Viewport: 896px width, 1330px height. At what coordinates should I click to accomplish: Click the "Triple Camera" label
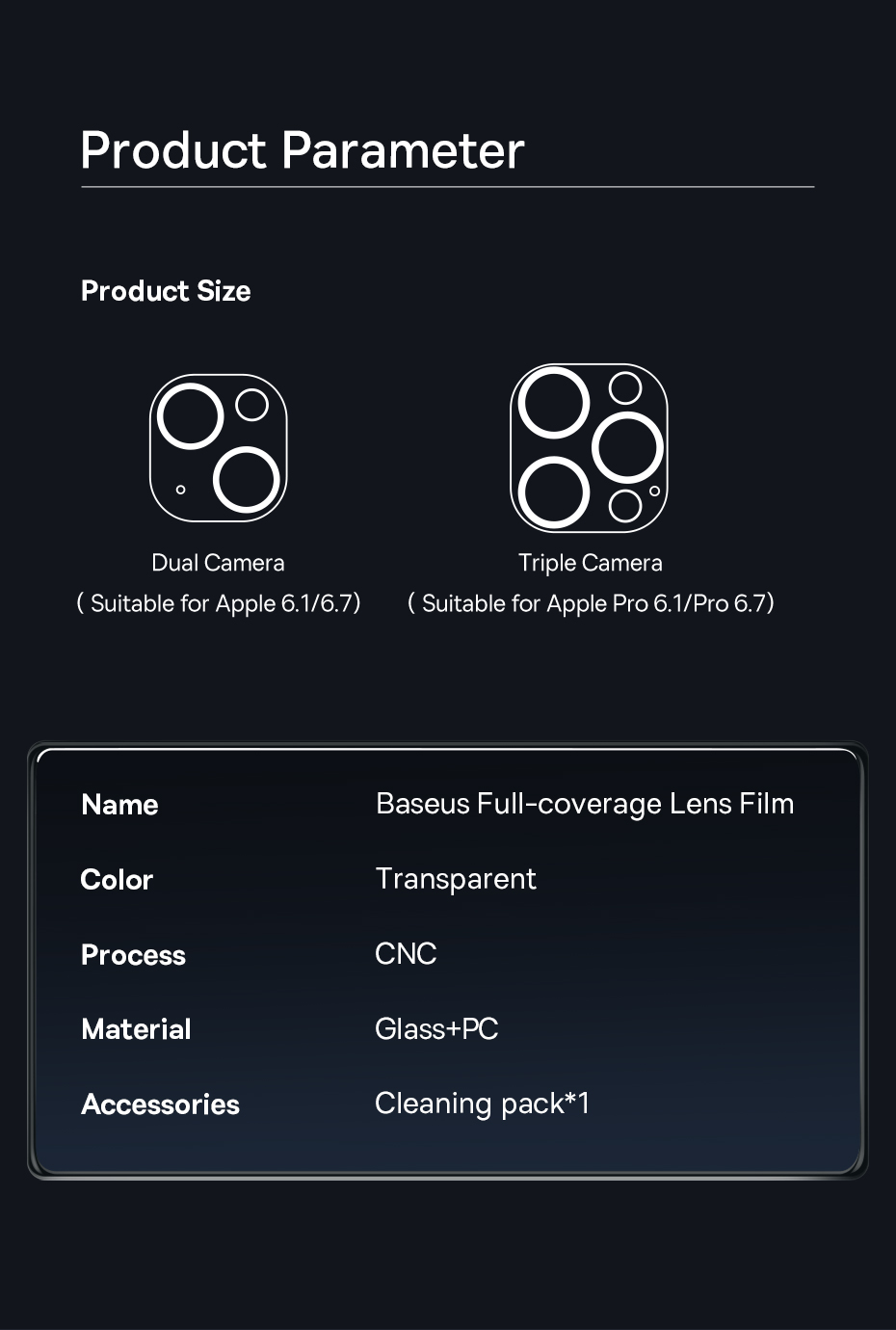[590, 563]
